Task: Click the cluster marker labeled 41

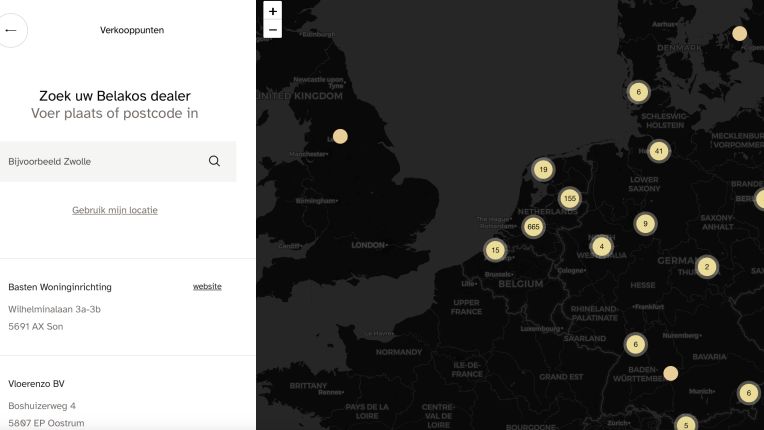Action: click(658, 151)
